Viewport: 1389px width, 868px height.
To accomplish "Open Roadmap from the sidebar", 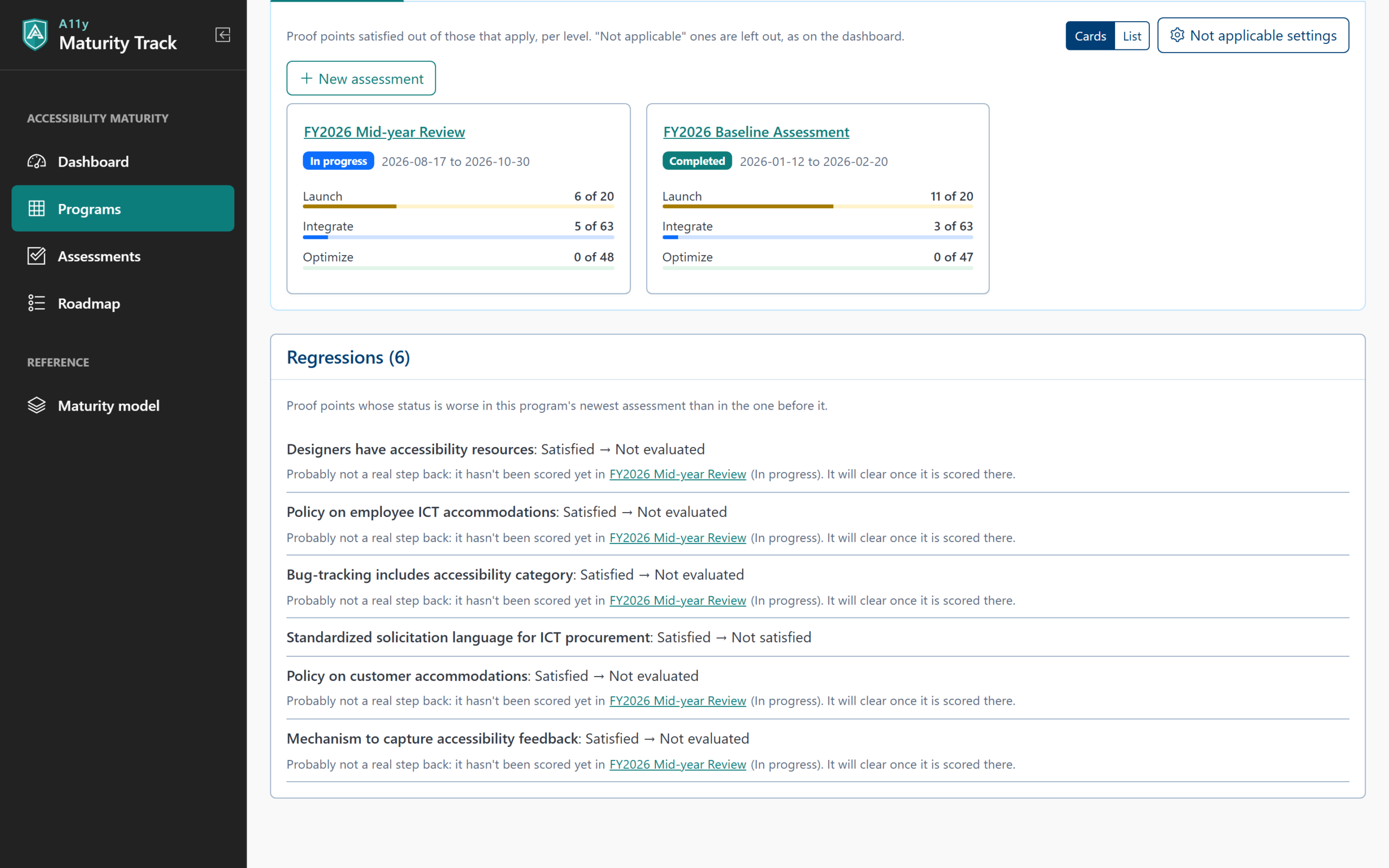I will [123, 303].
